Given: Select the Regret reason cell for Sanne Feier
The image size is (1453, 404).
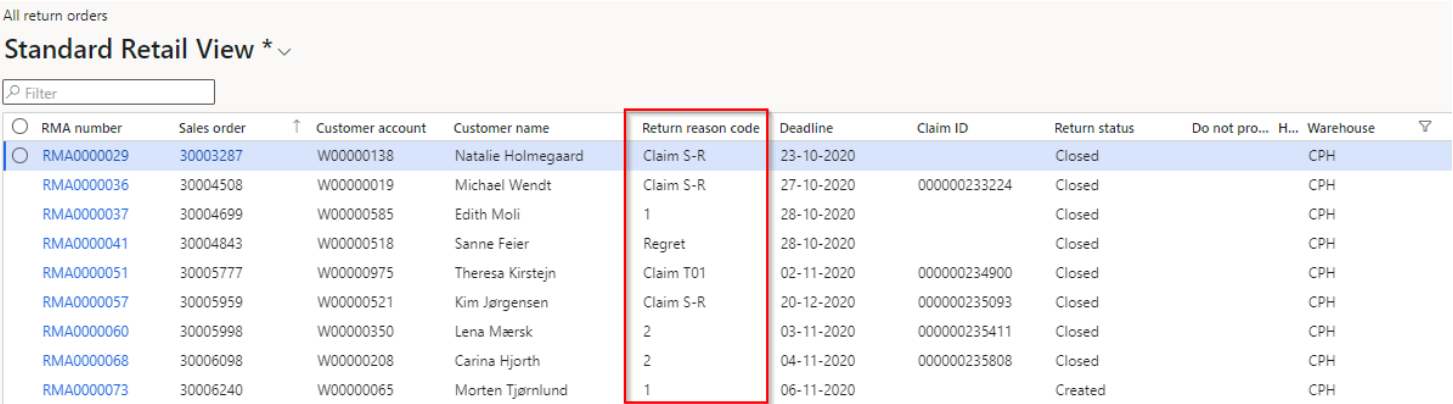Looking at the screenshot, I should click(x=665, y=243).
